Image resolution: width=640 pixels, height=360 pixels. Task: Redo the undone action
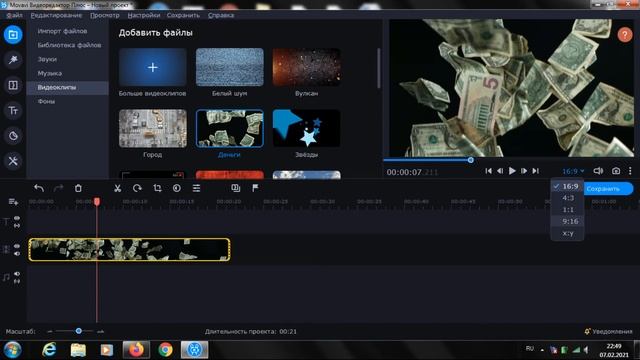pyautogui.click(x=58, y=188)
